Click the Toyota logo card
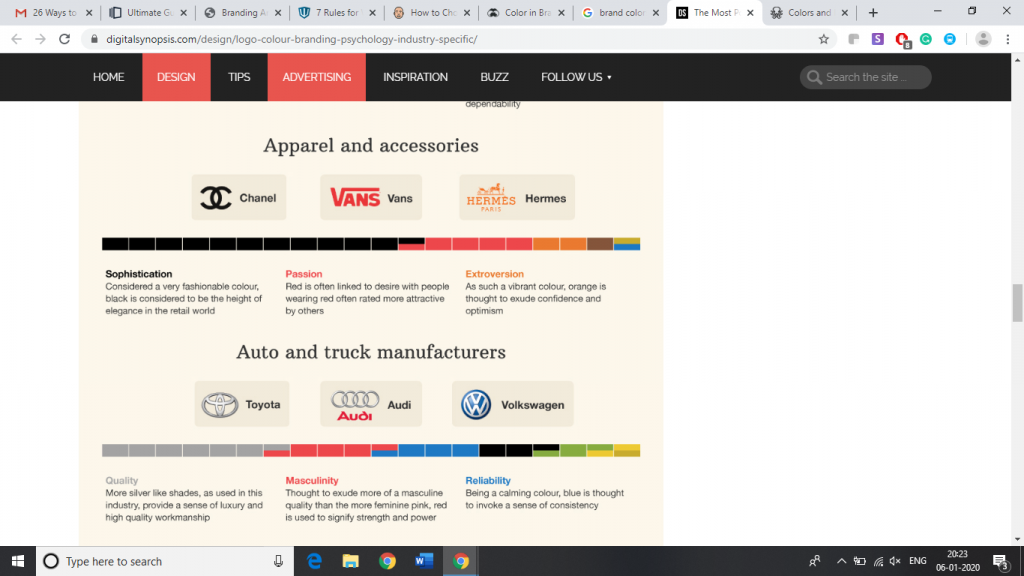 tap(242, 404)
